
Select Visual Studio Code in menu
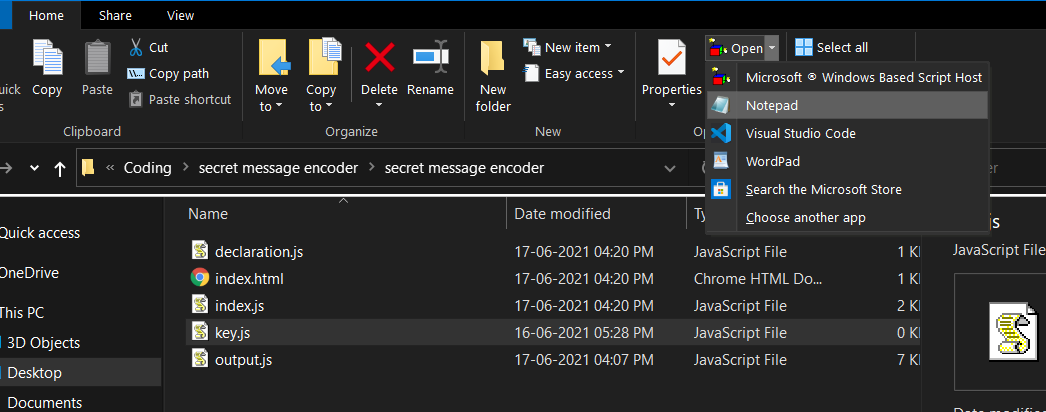(800, 133)
